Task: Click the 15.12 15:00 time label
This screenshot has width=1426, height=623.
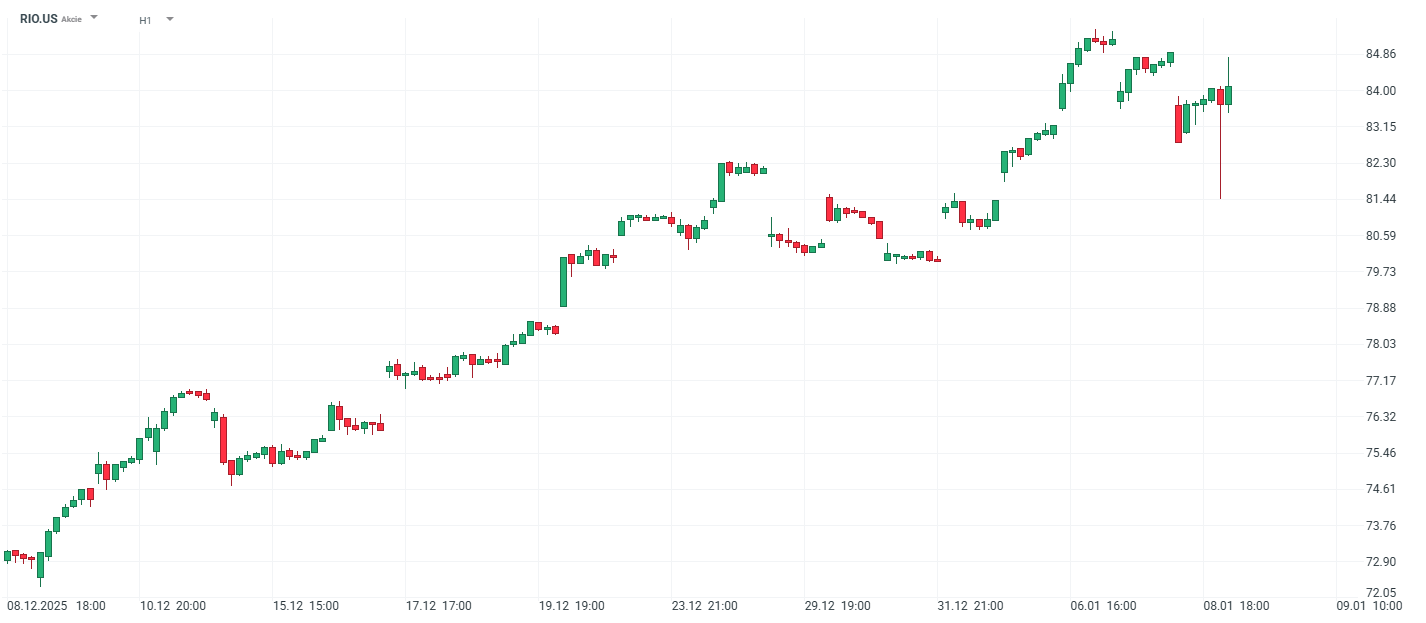Action: [306, 606]
